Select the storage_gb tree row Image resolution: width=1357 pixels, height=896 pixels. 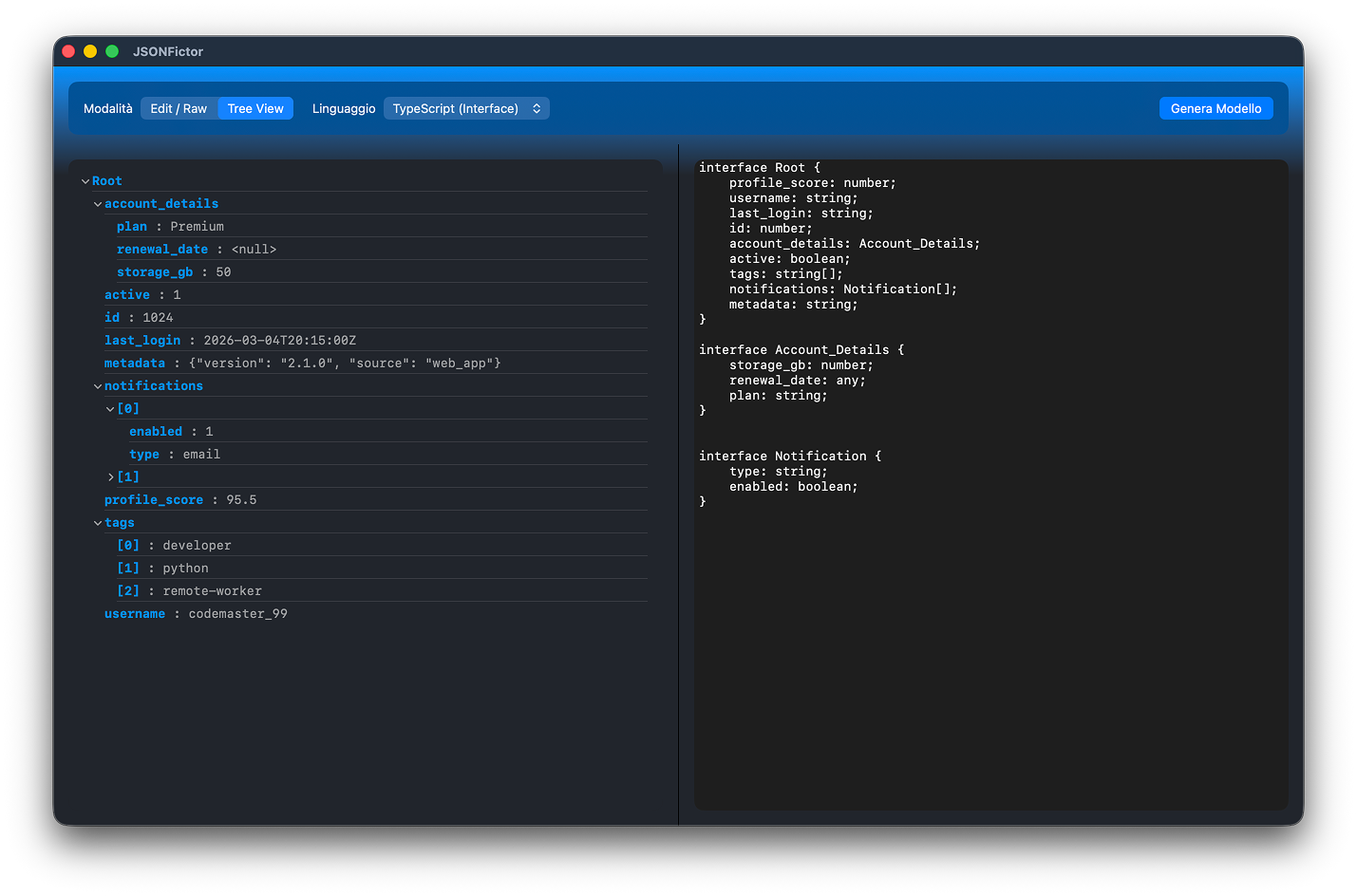pyautogui.click(x=155, y=272)
